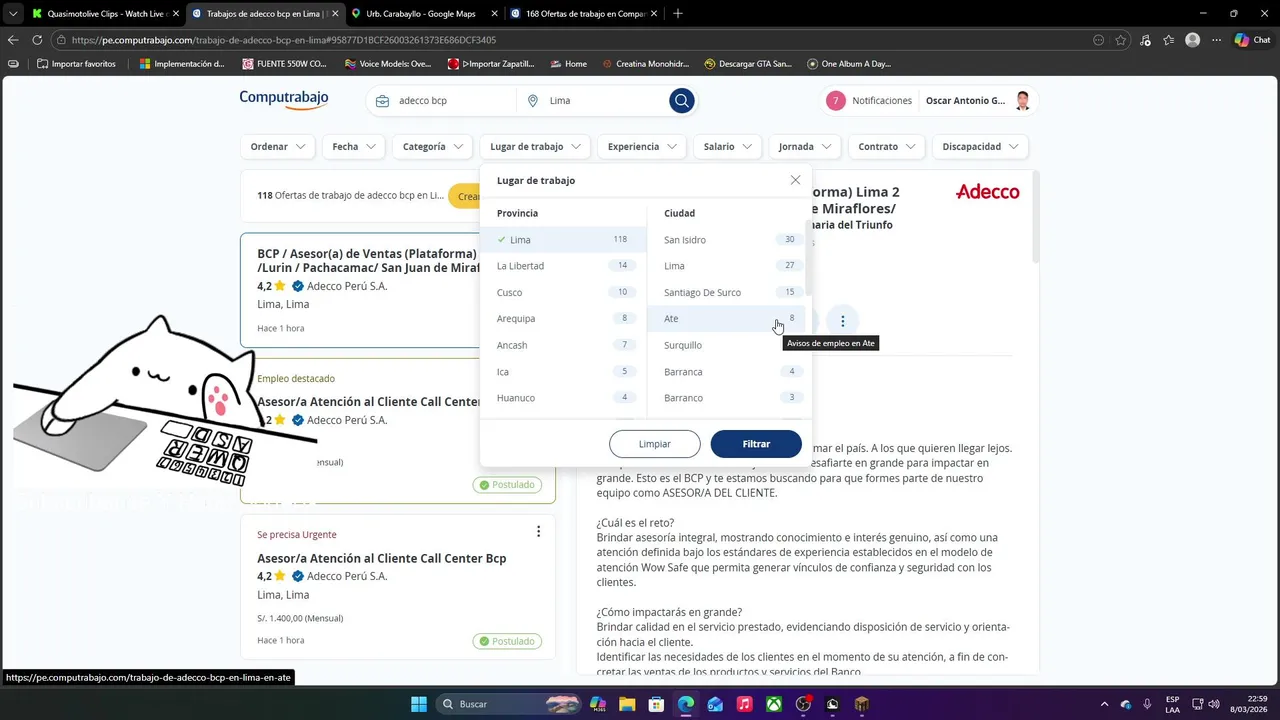Screen dimensions: 1280x720
Task: Open FUENTE 550W bookmark
Action: click(285, 64)
